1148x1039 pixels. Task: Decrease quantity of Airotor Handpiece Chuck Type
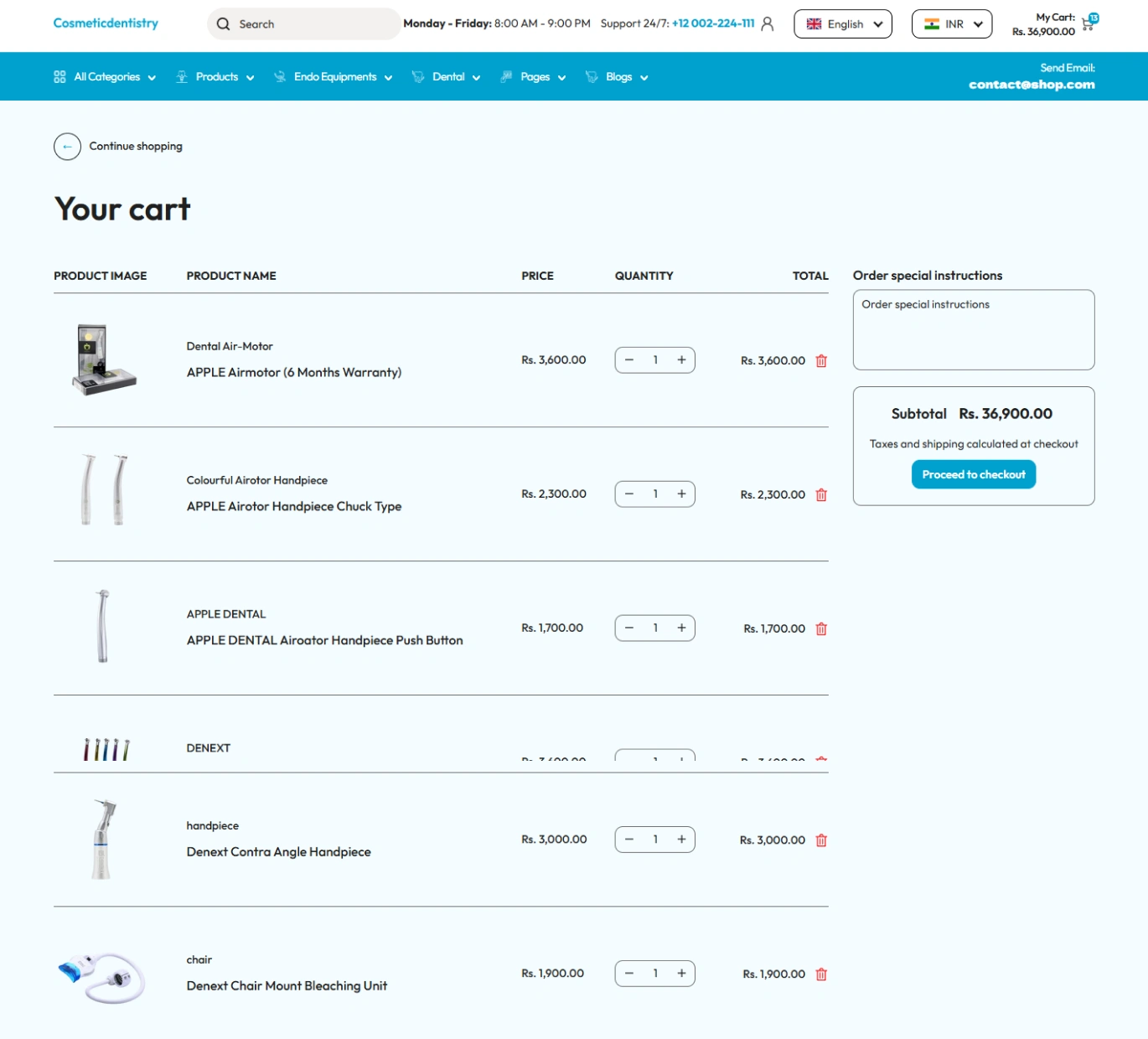coord(629,494)
